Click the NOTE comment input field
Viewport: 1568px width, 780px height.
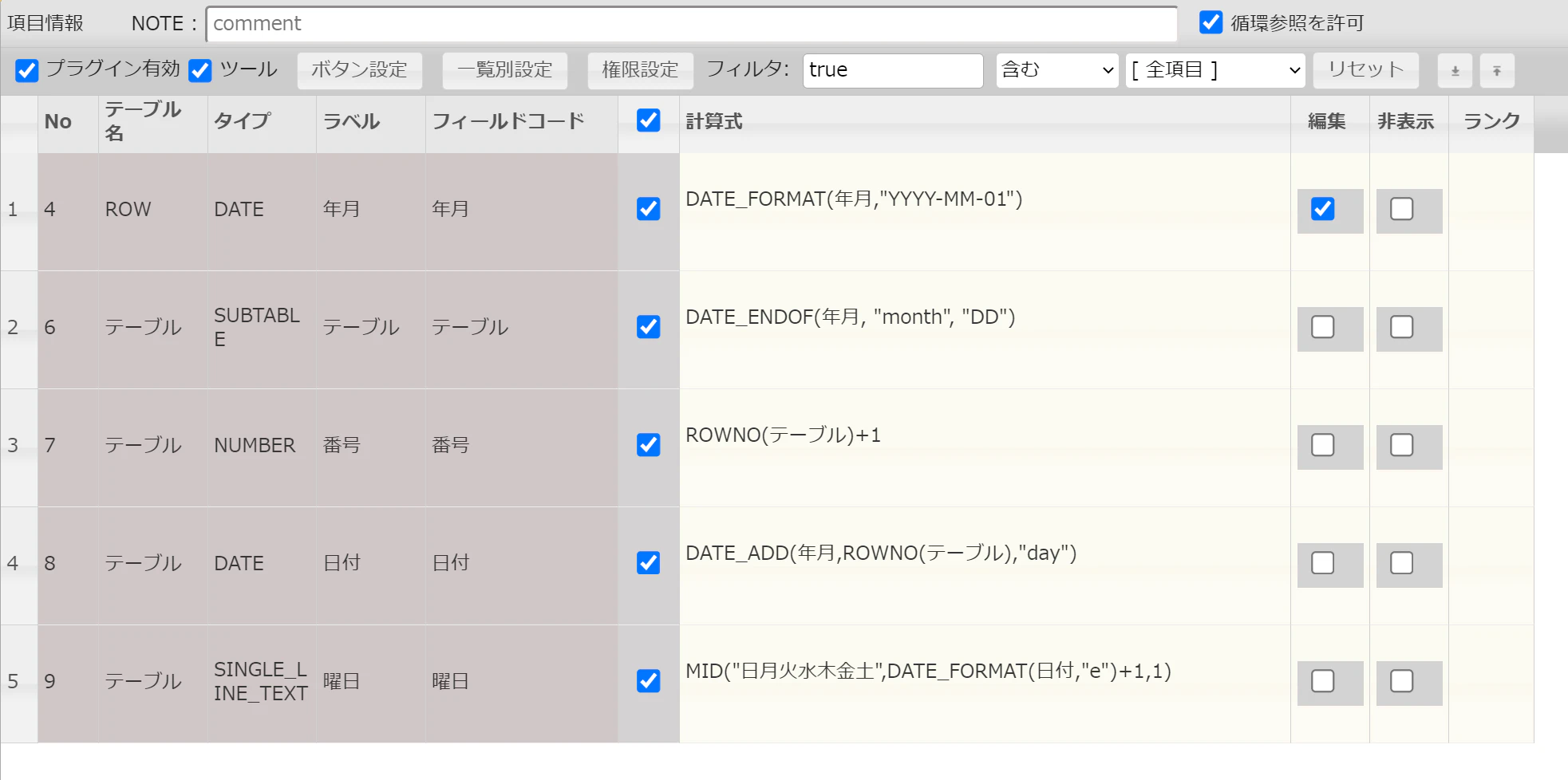692,24
